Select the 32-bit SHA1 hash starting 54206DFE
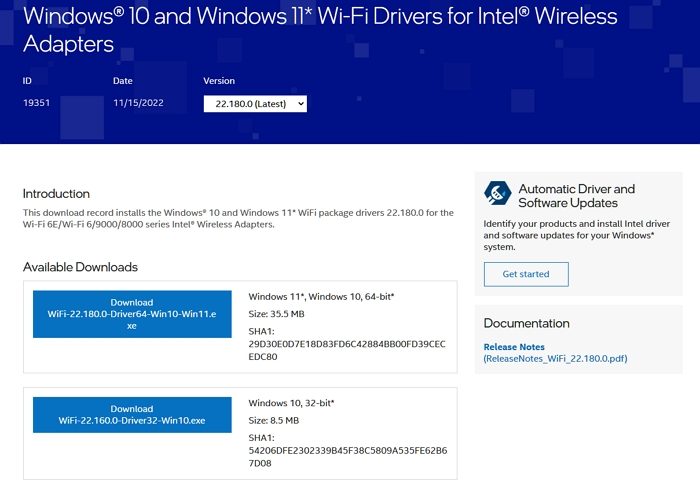 coord(347,457)
